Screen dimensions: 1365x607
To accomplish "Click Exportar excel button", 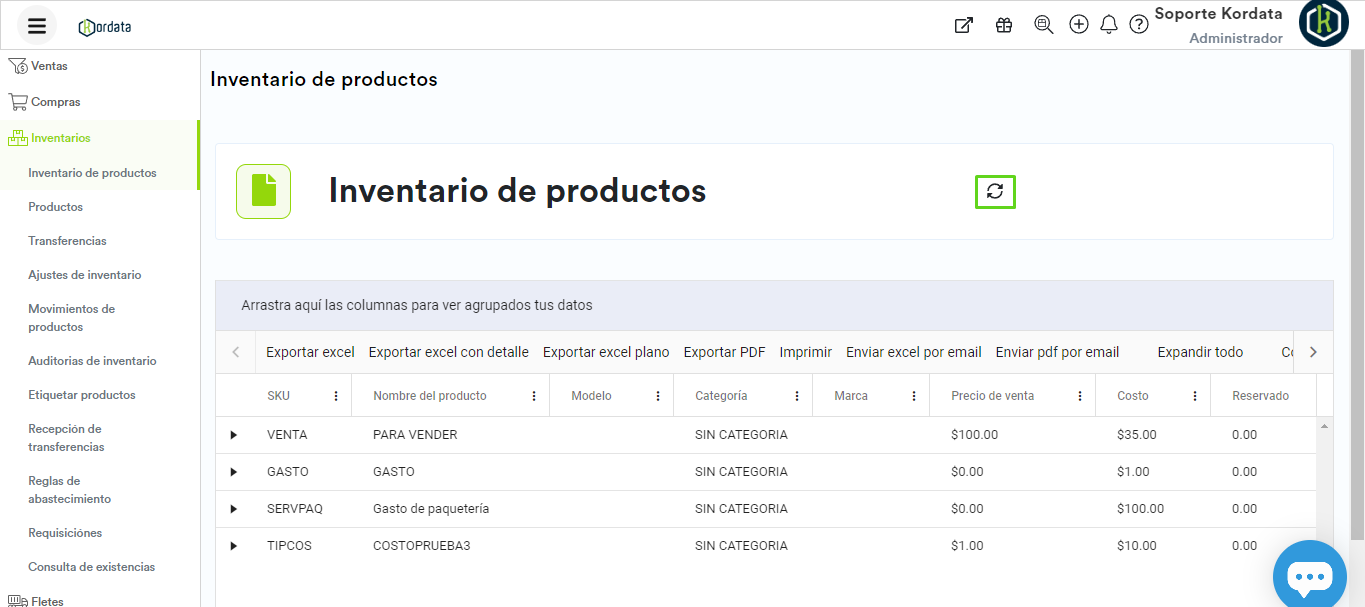I will (x=310, y=352).
